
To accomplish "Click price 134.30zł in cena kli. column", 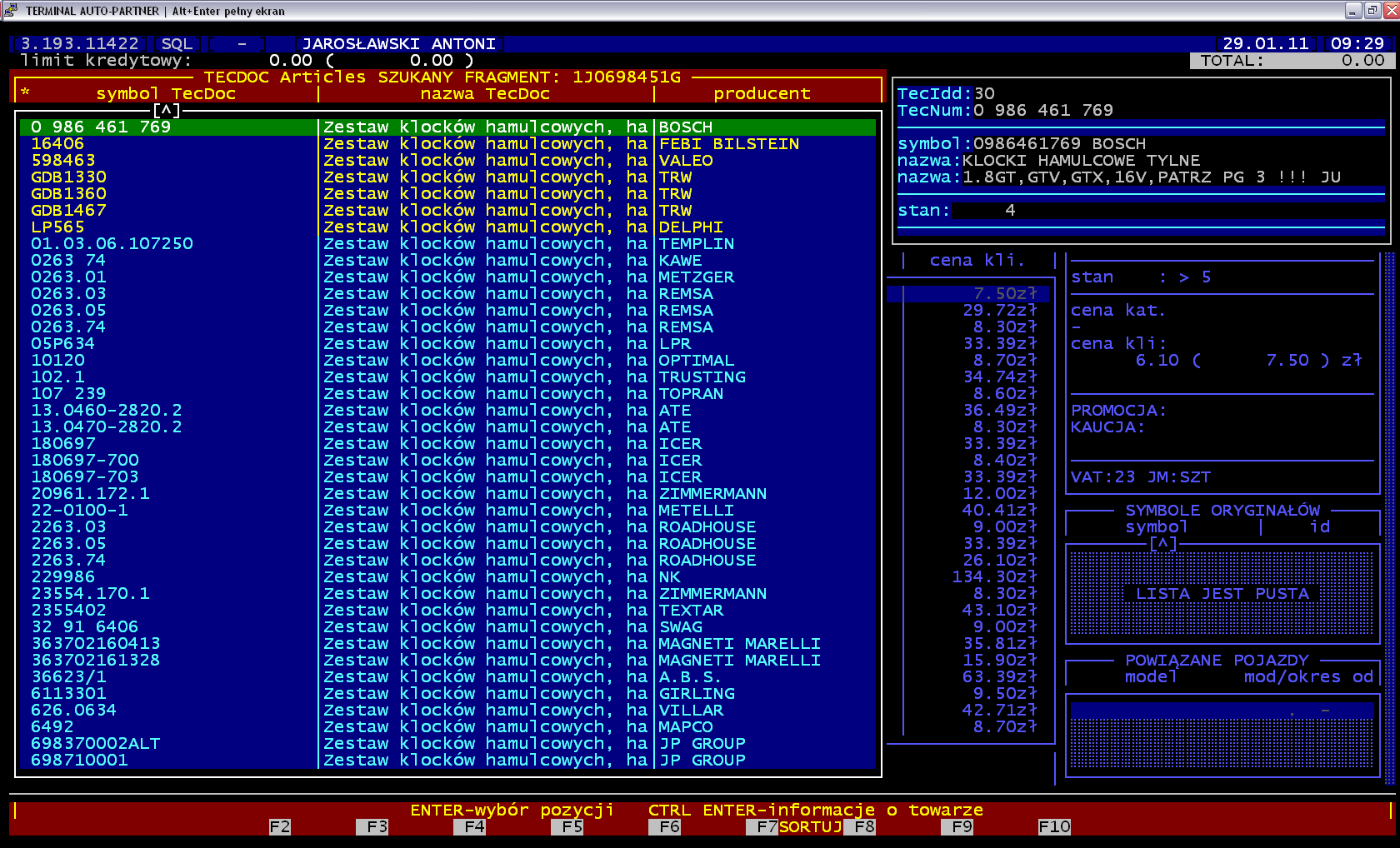I will coord(994,576).
